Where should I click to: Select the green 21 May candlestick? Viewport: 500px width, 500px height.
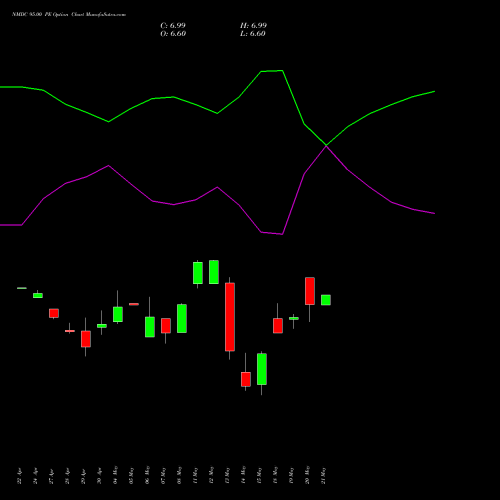pos(326,300)
